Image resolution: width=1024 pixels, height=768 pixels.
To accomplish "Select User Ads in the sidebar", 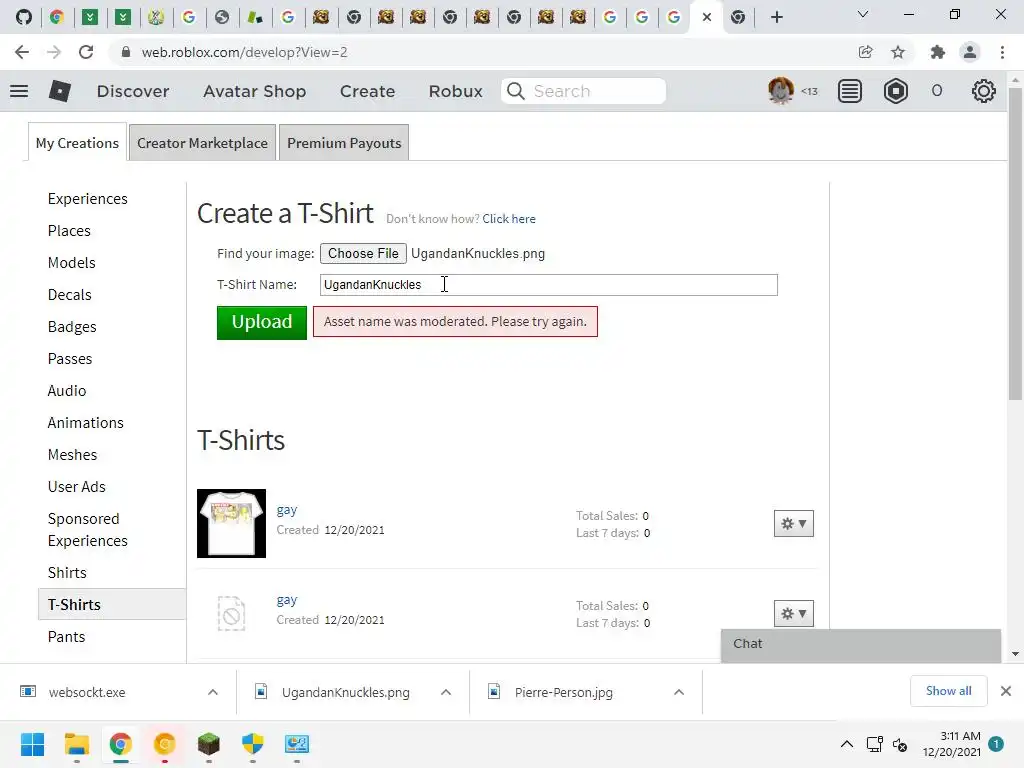I will (76, 487).
